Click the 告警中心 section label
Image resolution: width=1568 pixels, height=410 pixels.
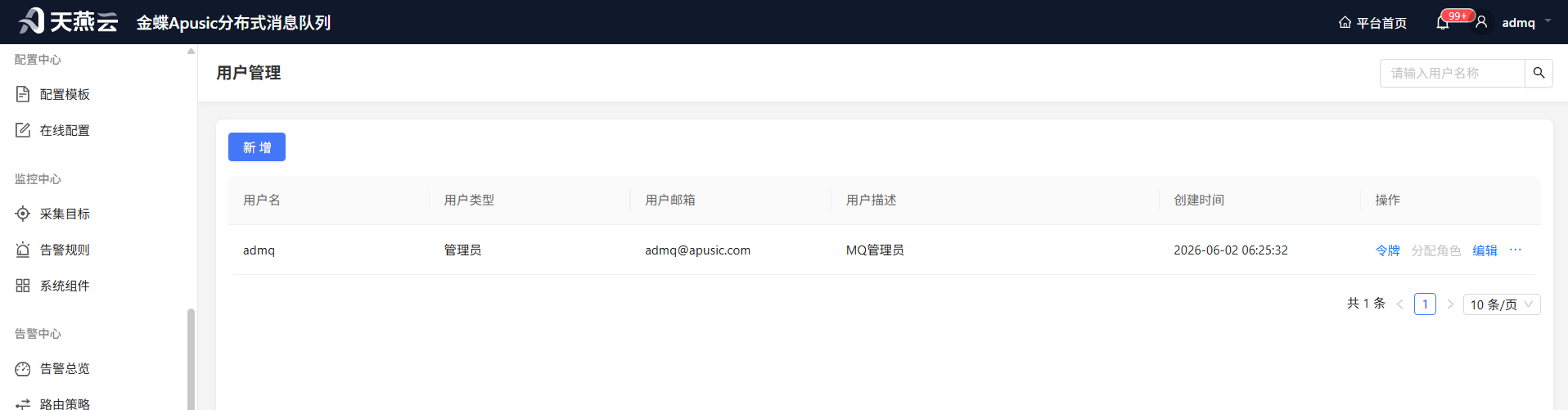(38, 334)
